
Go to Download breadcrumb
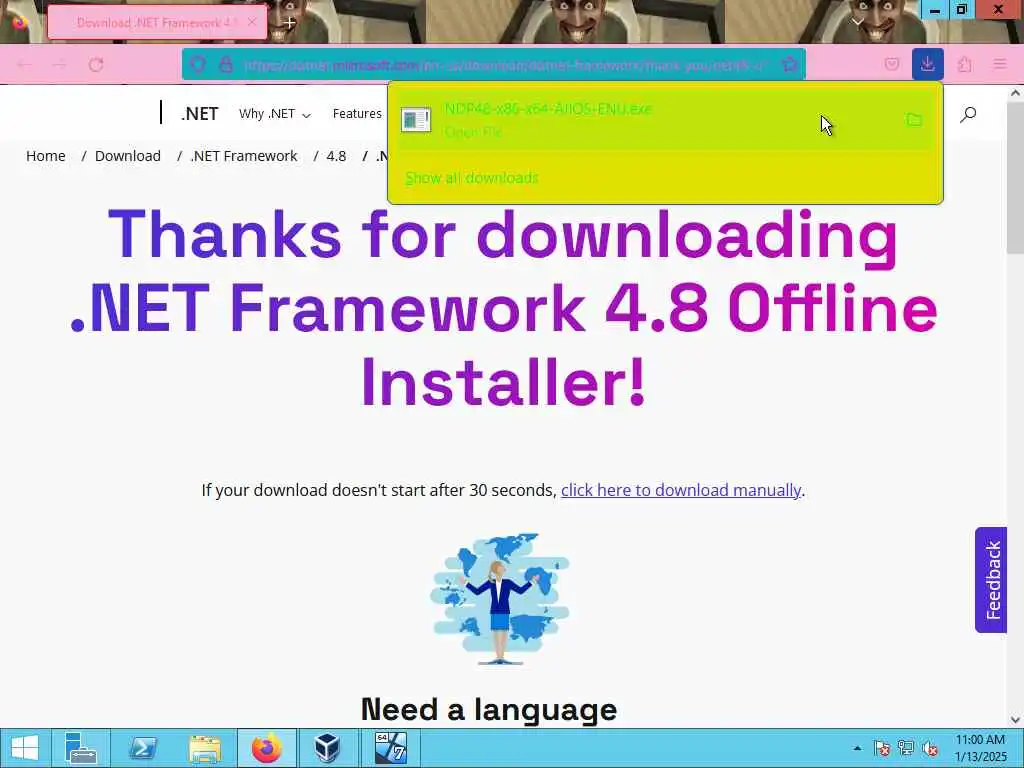coord(127,156)
